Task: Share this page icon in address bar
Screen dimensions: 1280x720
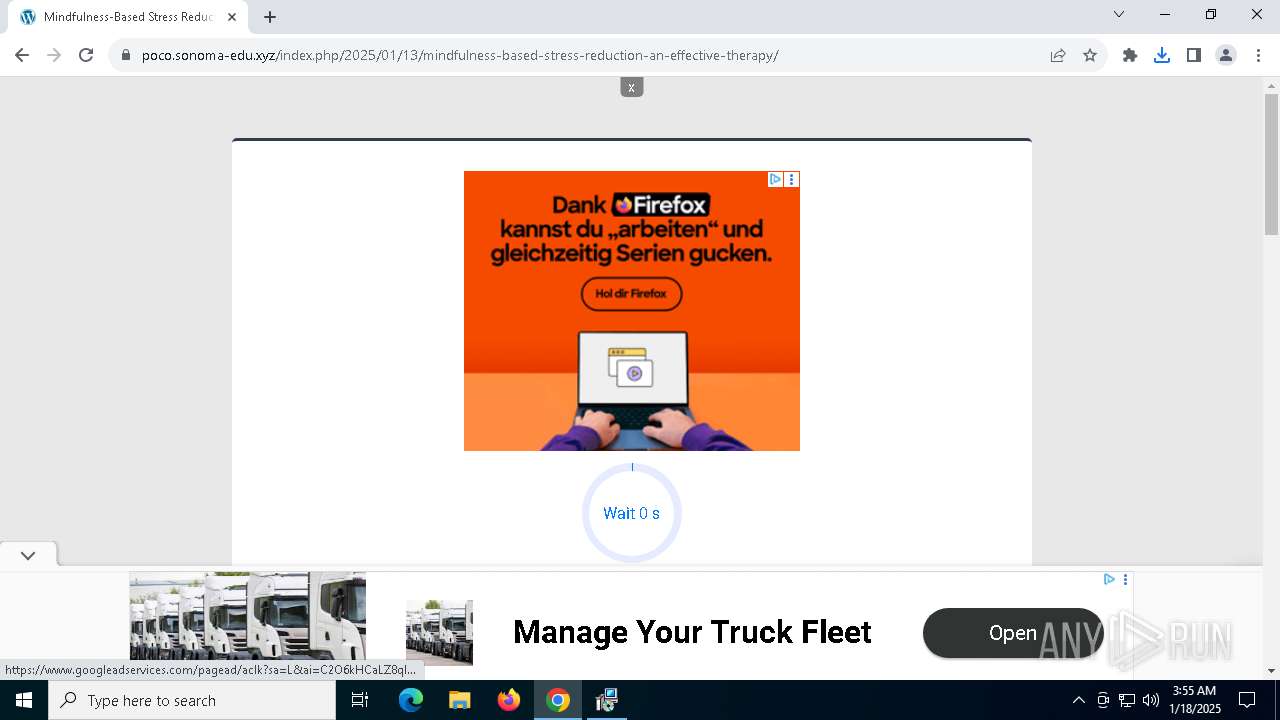Action: click(1058, 55)
